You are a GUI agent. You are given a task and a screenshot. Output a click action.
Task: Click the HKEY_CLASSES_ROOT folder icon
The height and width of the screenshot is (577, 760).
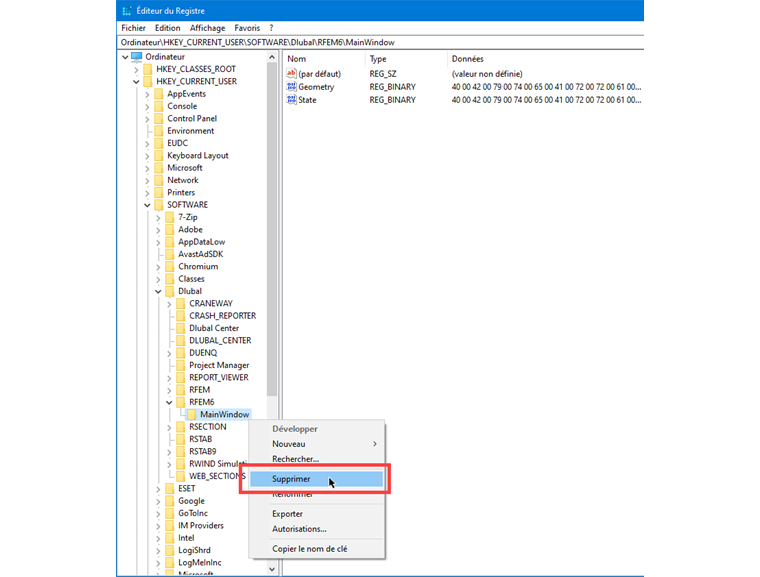tap(148, 69)
